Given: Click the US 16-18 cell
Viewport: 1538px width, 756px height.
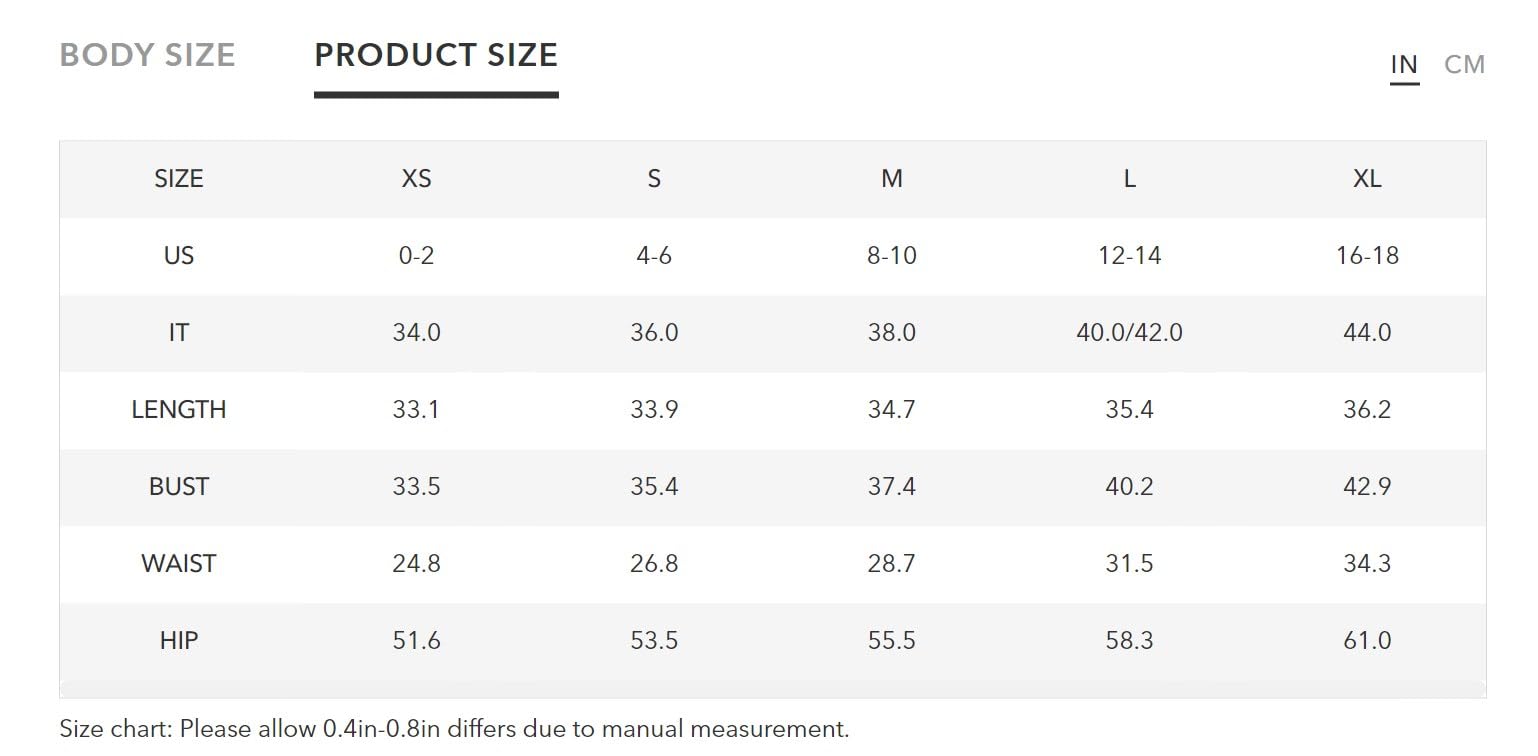Looking at the screenshot, I should [1367, 255].
